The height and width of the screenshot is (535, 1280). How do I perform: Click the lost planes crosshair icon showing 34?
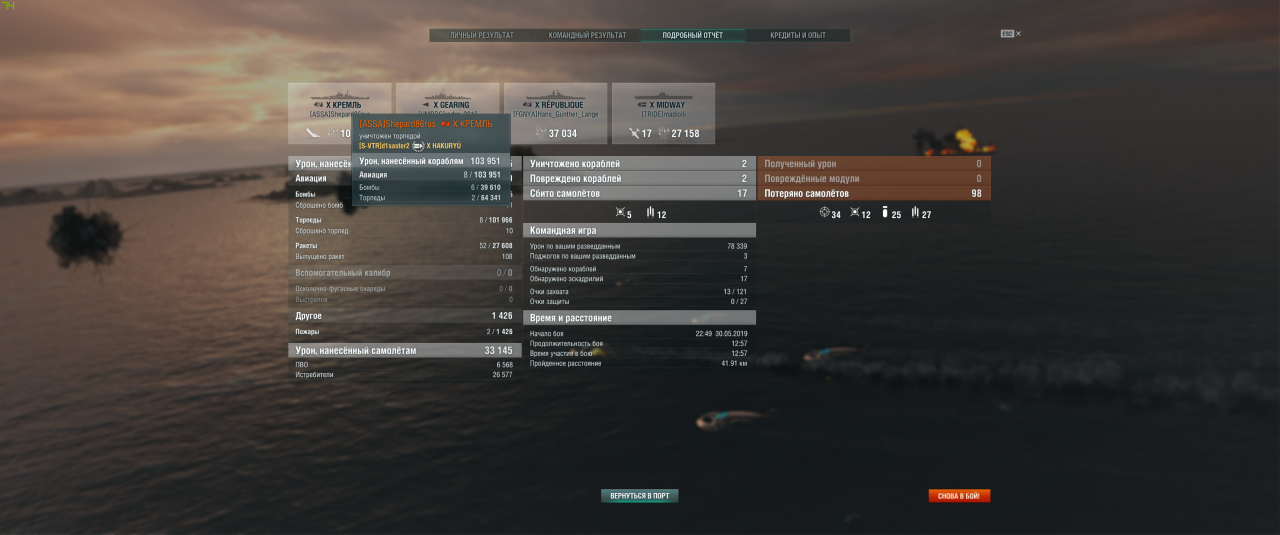pyautogui.click(x=824, y=214)
